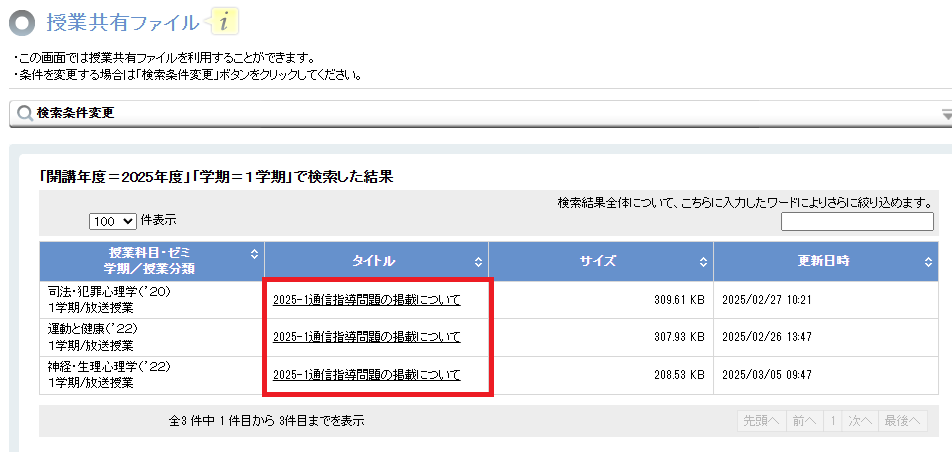
Task: Click 先頭へ pagination button
Action: click(x=761, y=420)
